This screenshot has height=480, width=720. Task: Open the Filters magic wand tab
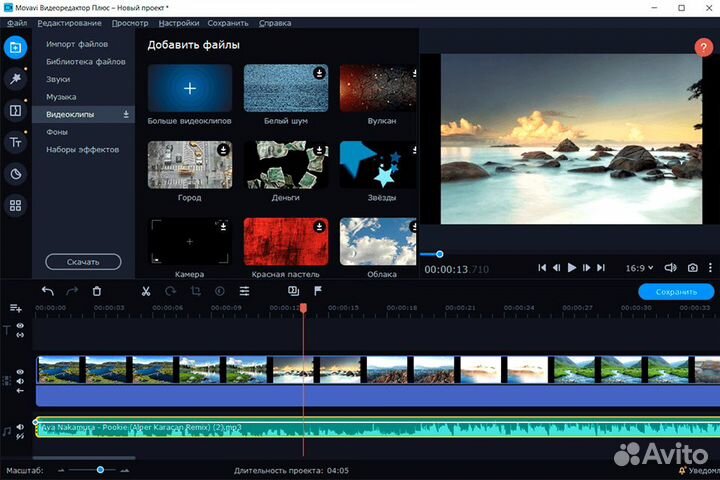[x=15, y=78]
